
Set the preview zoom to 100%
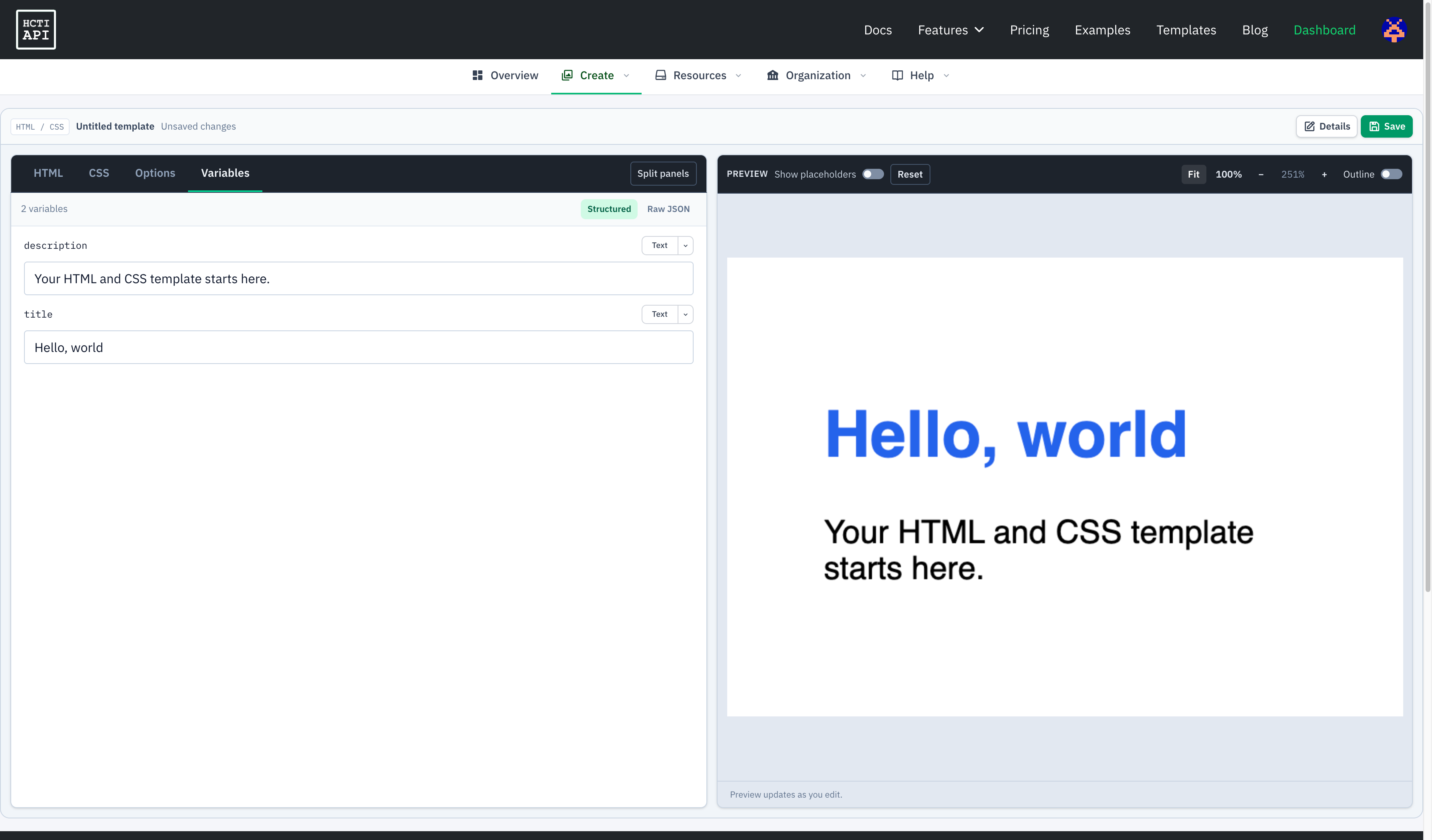coord(1228,174)
